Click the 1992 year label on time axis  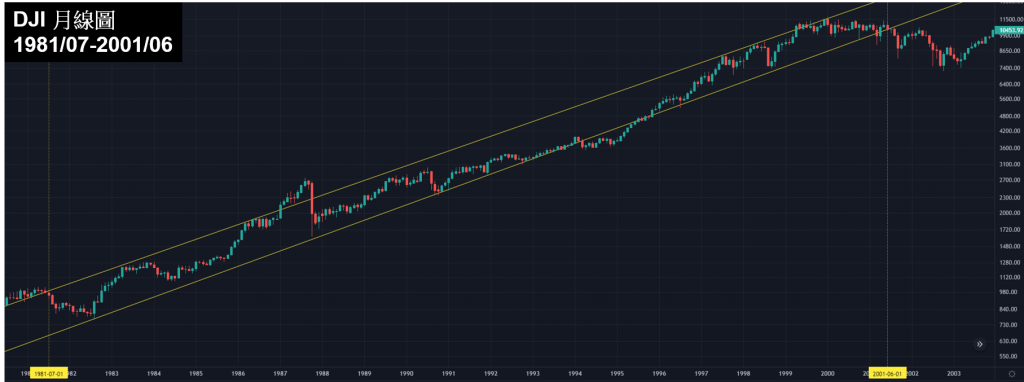(x=490, y=374)
